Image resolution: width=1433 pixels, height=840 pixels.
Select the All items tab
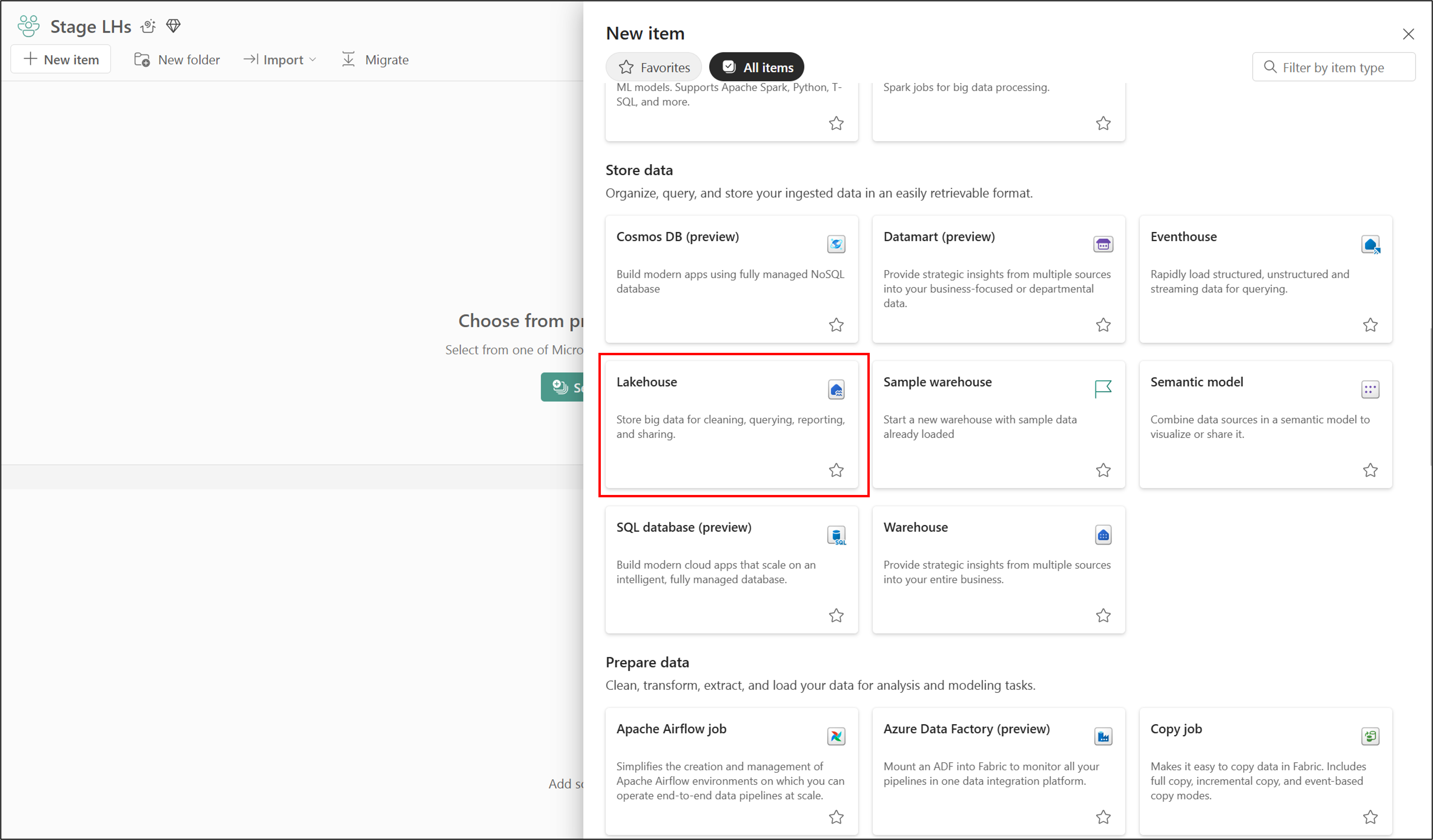[x=757, y=67]
